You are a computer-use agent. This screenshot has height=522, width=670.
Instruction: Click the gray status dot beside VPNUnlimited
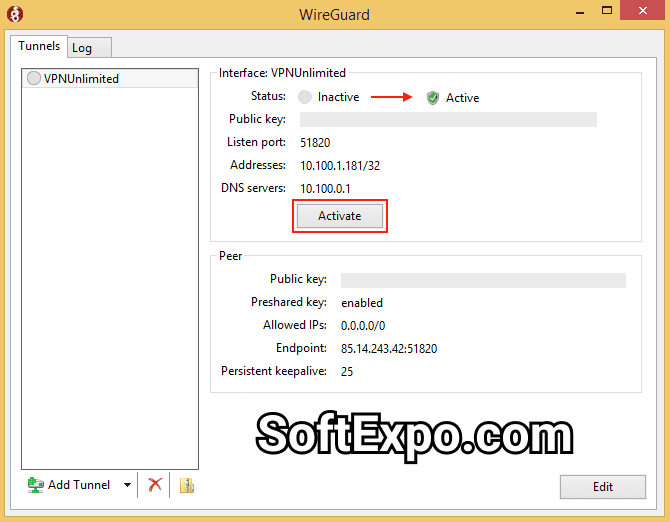point(34,79)
